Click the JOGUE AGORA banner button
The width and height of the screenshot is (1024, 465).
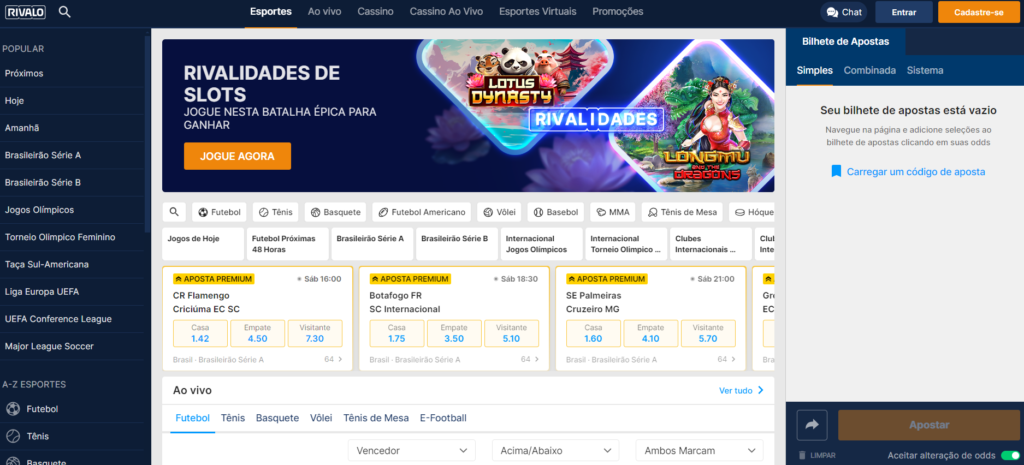pyautogui.click(x=237, y=157)
